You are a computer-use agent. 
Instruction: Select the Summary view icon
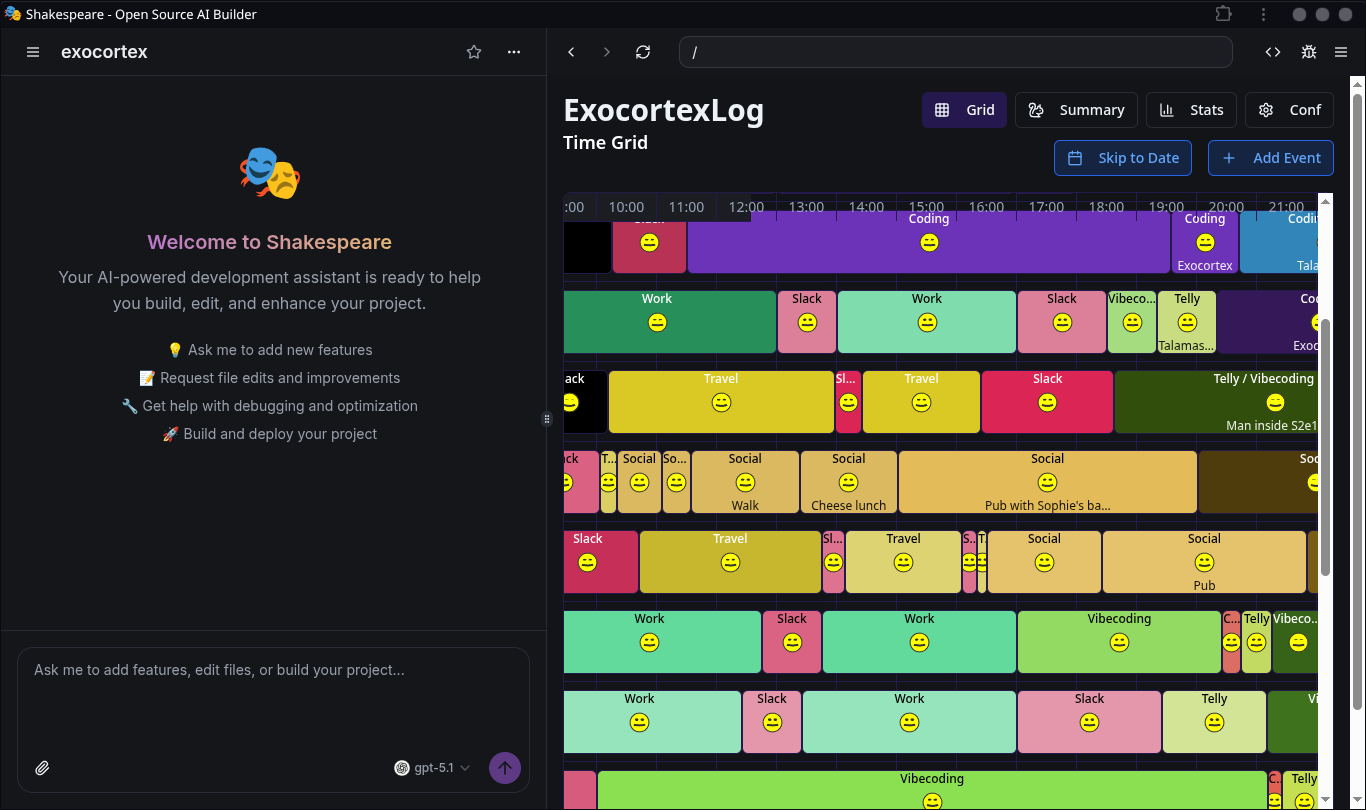click(x=1035, y=110)
